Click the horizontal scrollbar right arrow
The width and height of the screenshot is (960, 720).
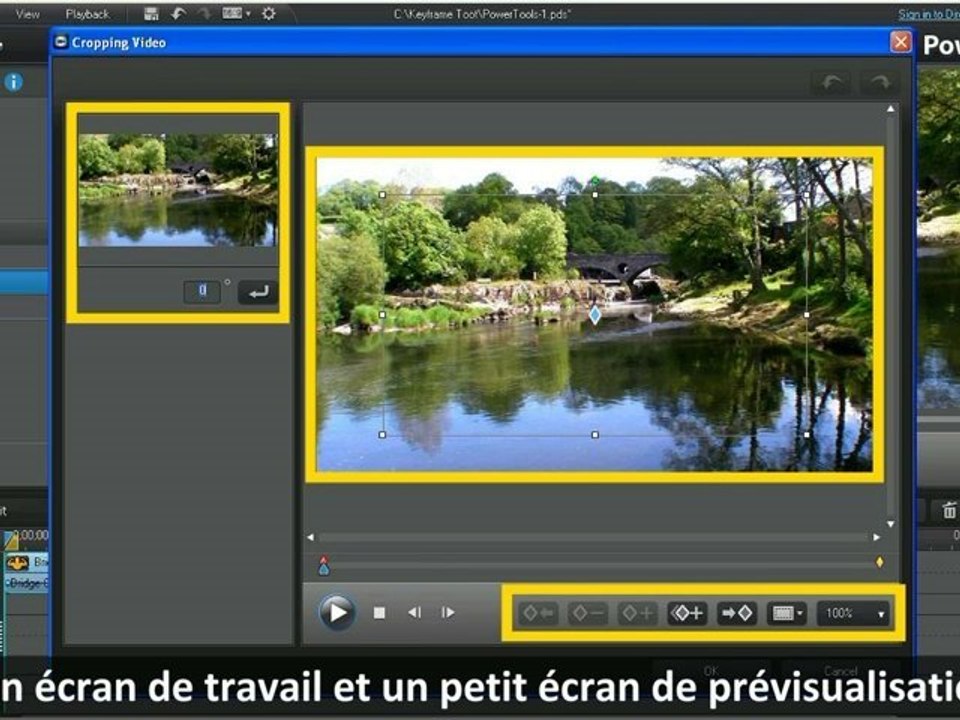point(877,537)
